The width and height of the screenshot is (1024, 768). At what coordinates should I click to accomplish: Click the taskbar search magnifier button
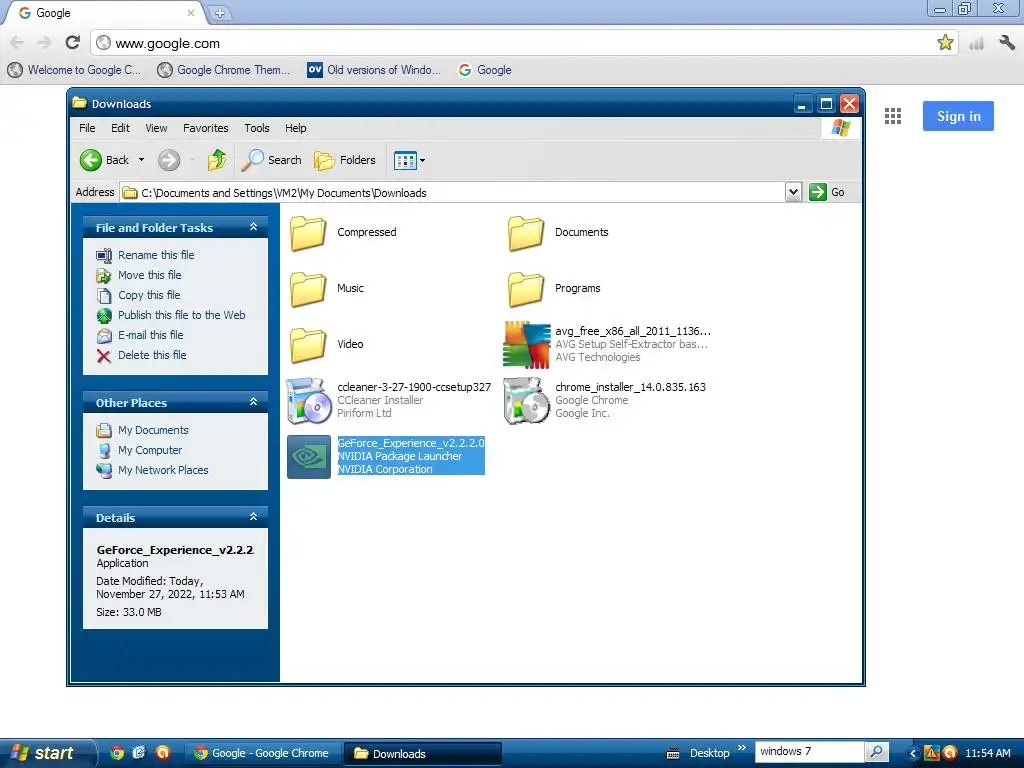click(876, 752)
